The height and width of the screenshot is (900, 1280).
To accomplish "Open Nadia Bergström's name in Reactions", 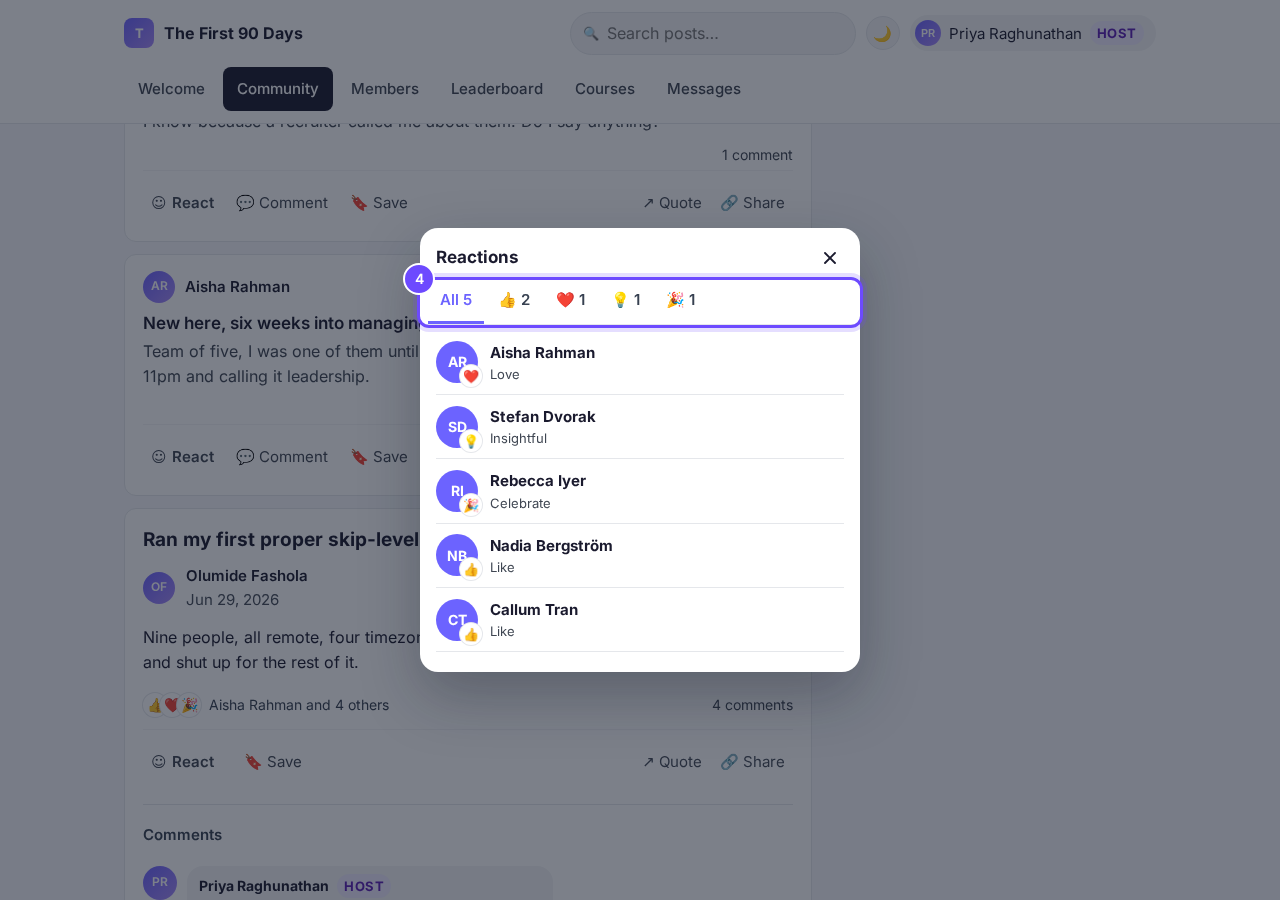I will [x=551, y=546].
